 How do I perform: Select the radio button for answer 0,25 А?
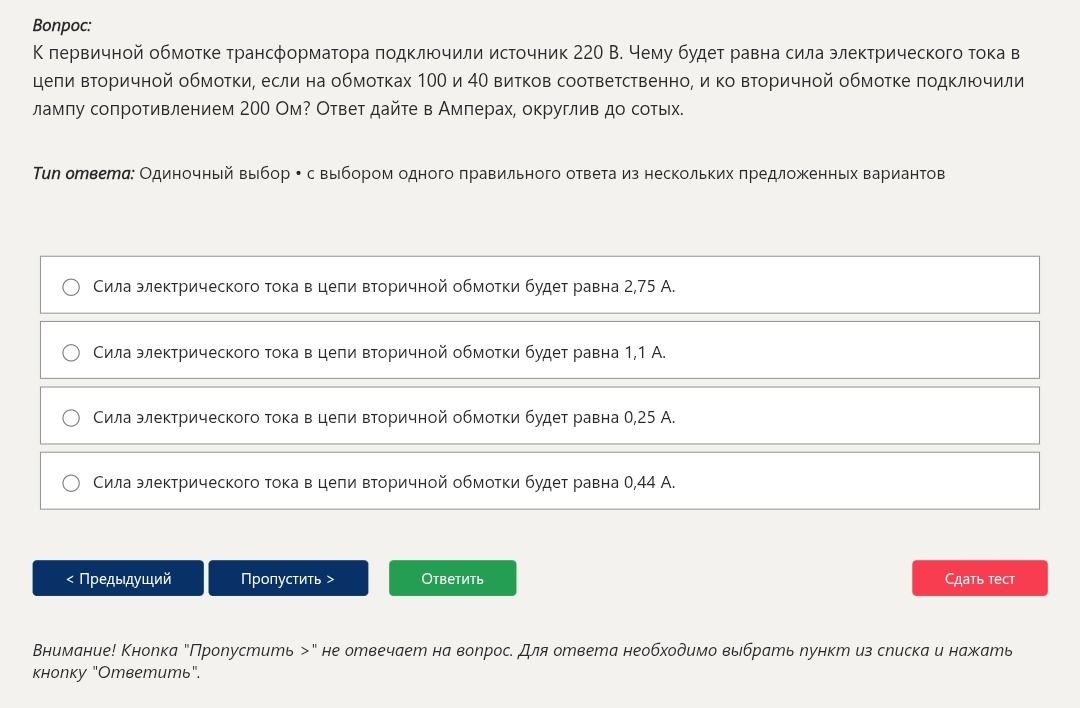(x=71, y=417)
